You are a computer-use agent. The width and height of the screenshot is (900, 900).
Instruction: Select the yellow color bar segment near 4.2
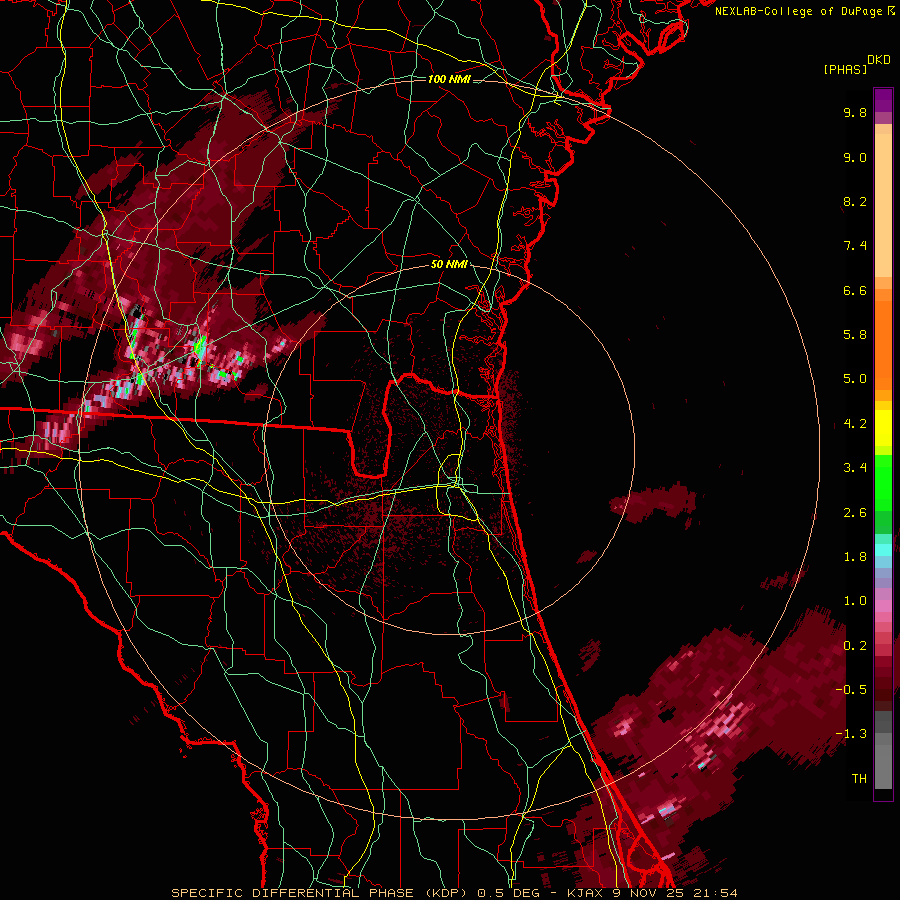coord(883,428)
